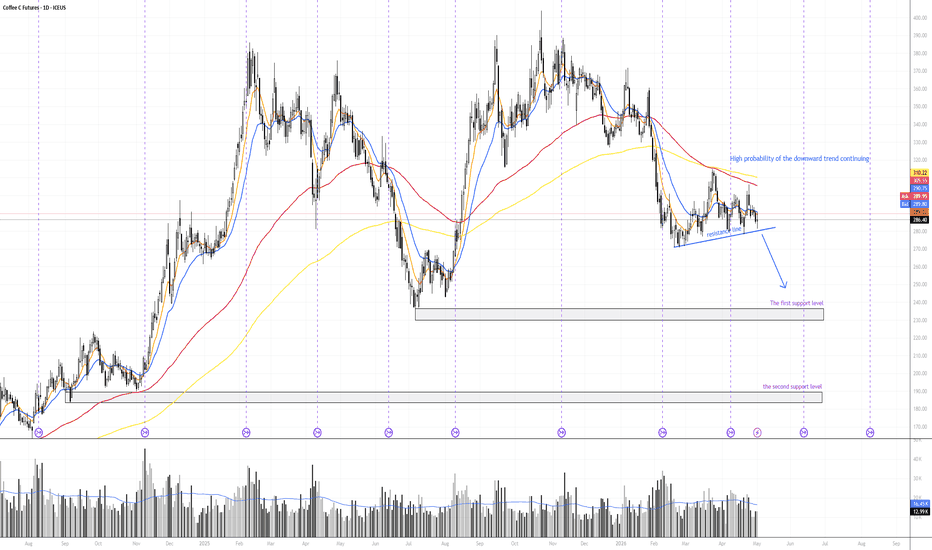Click the blue Bid price label
932x550 pixels.
(914, 204)
